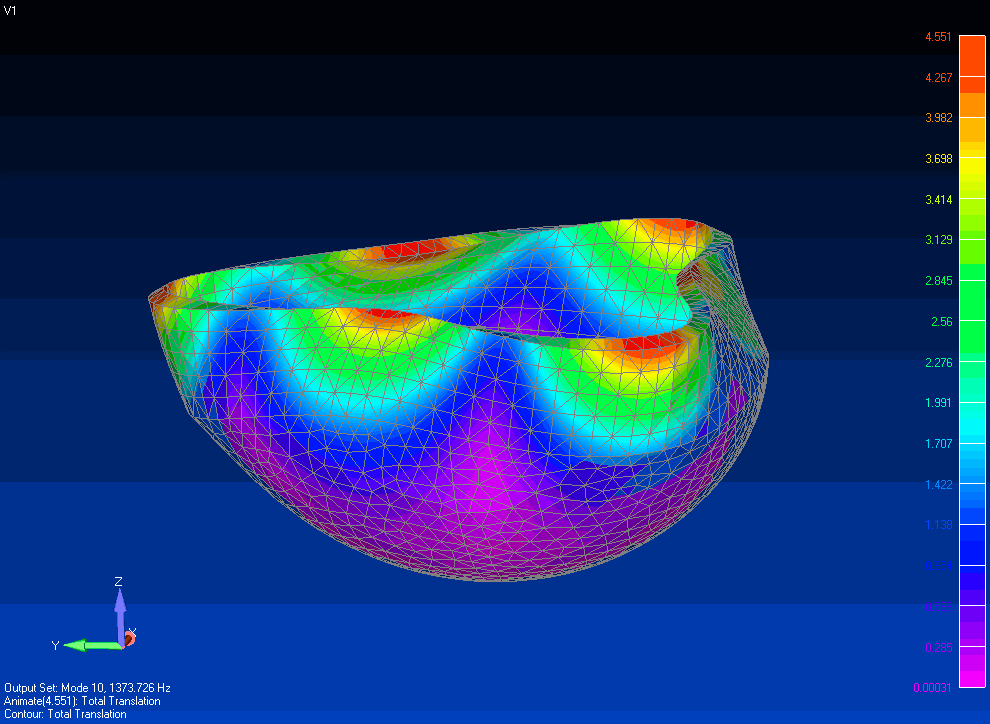Click the minimum legend value 0.00031
The image size is (990, 724).
click(933, 687)
